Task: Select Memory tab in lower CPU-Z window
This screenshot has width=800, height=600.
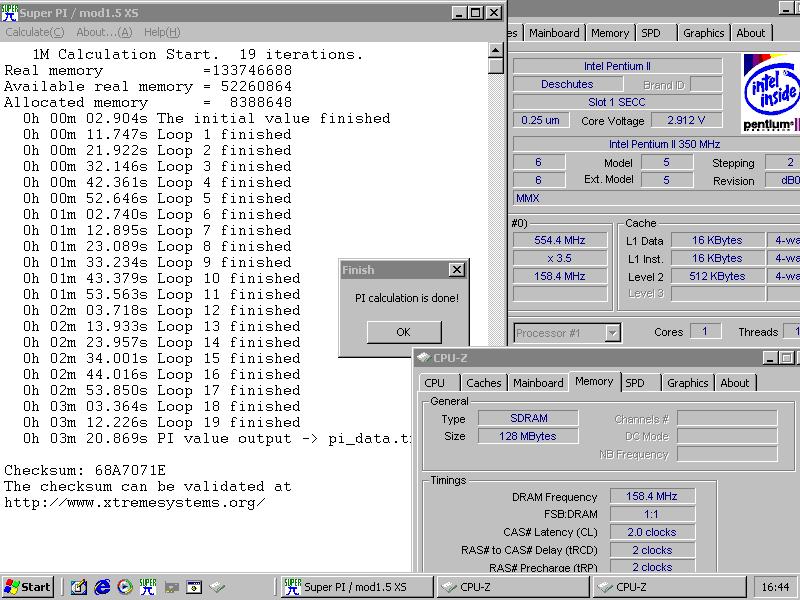Action: (594, 381)
